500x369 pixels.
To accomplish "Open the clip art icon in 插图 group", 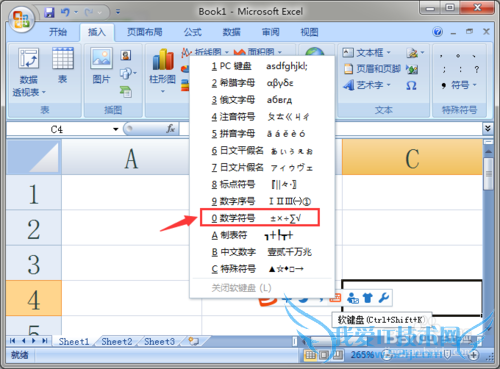I will point(126,55).
